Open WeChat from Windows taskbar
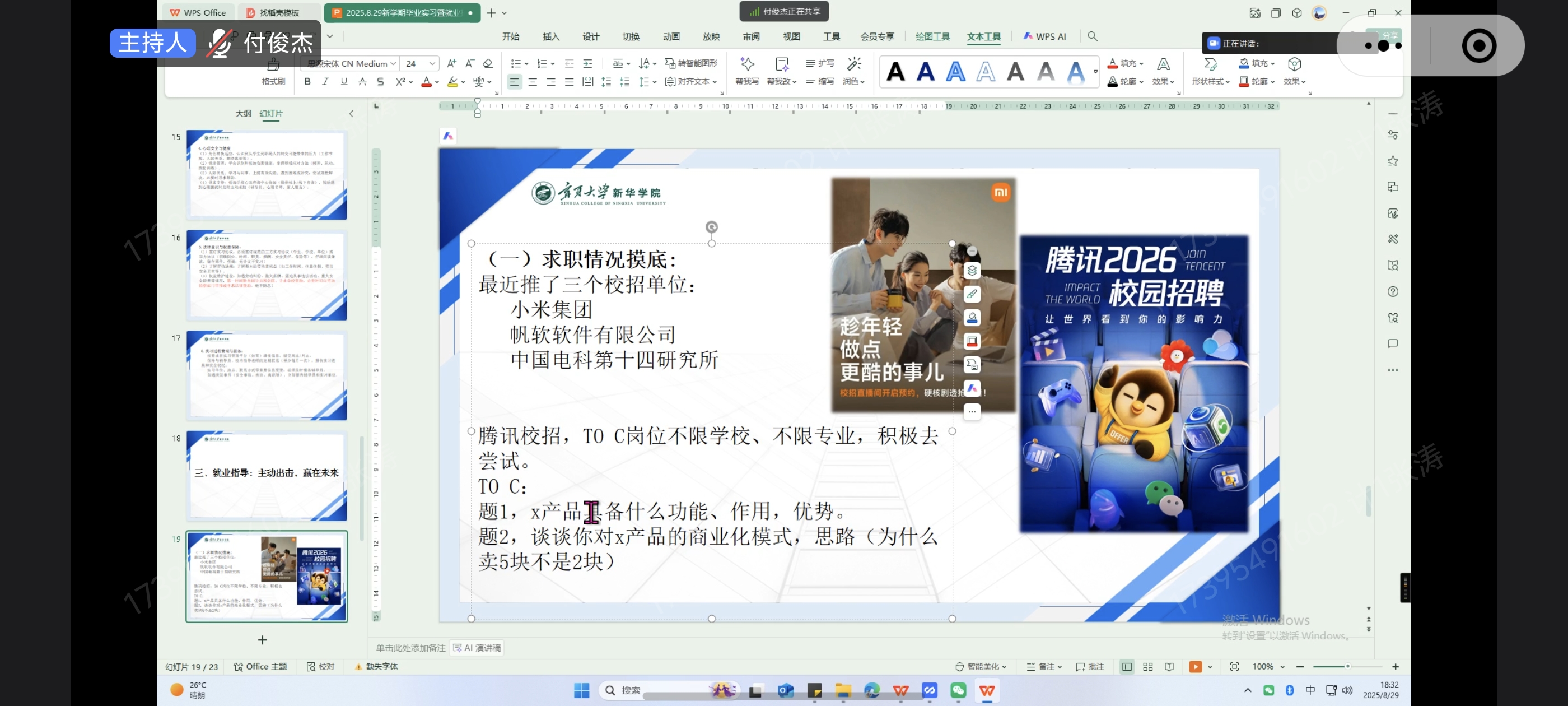The width and height of the screenshot is (1568, 706). click(x=958, y=690)
